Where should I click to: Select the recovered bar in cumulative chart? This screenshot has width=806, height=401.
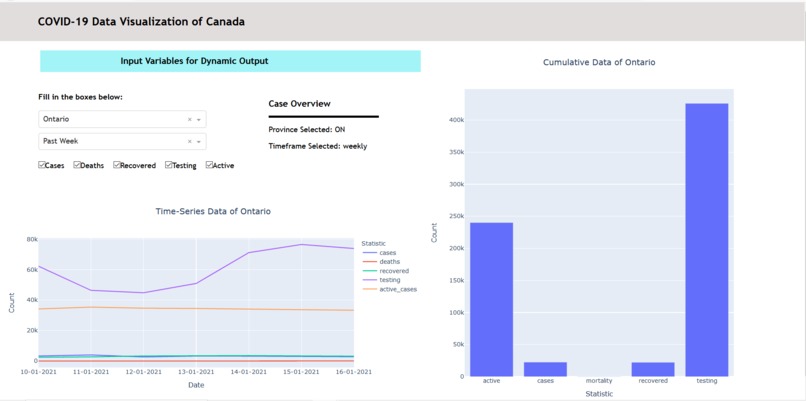pos(653,369)
